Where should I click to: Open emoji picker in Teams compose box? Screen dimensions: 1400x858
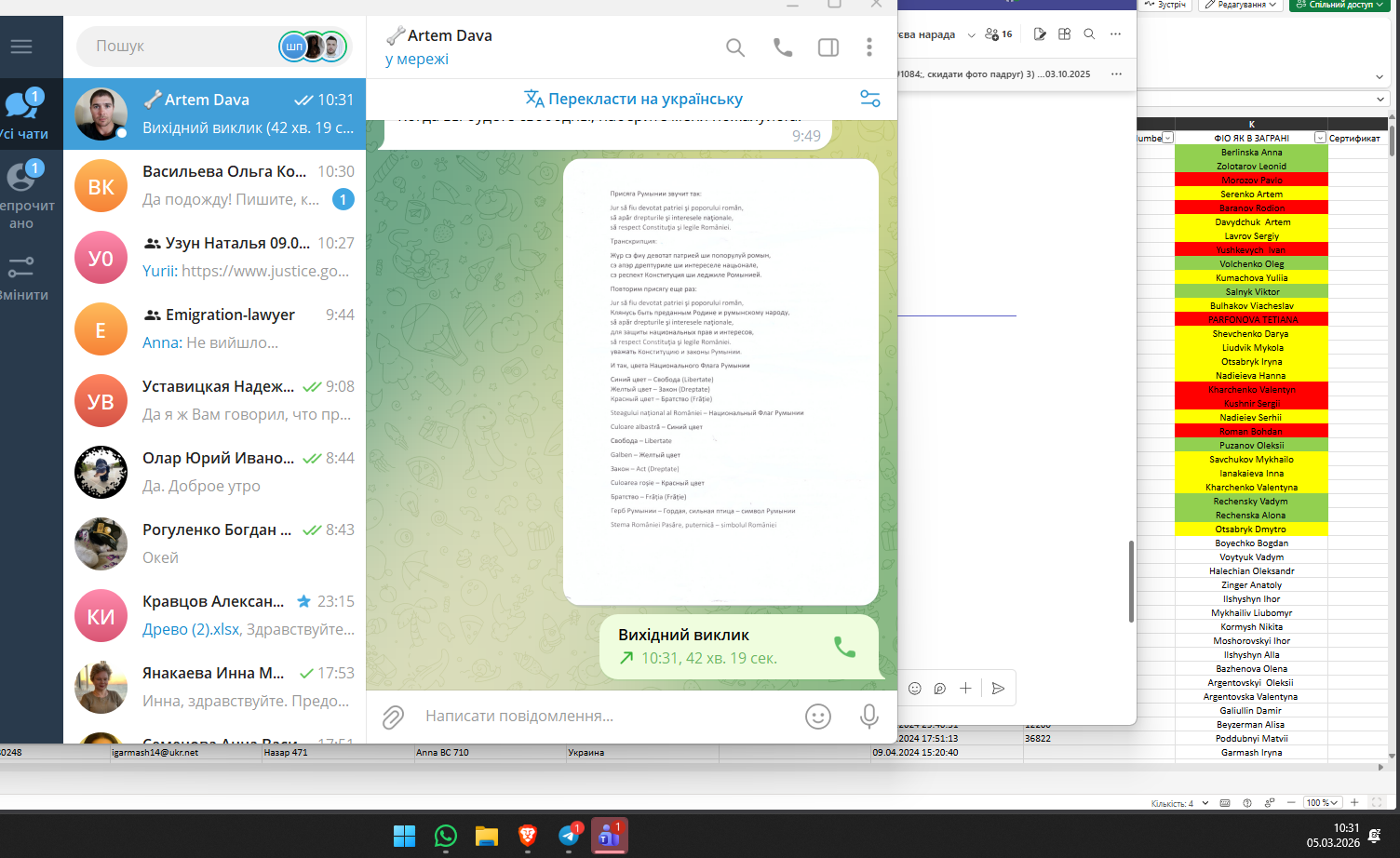[915, 689]
